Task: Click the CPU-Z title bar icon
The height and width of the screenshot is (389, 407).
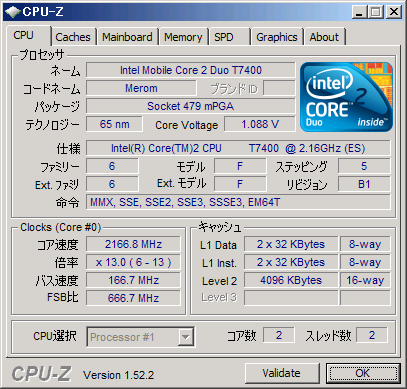Action: pos(13,12)
